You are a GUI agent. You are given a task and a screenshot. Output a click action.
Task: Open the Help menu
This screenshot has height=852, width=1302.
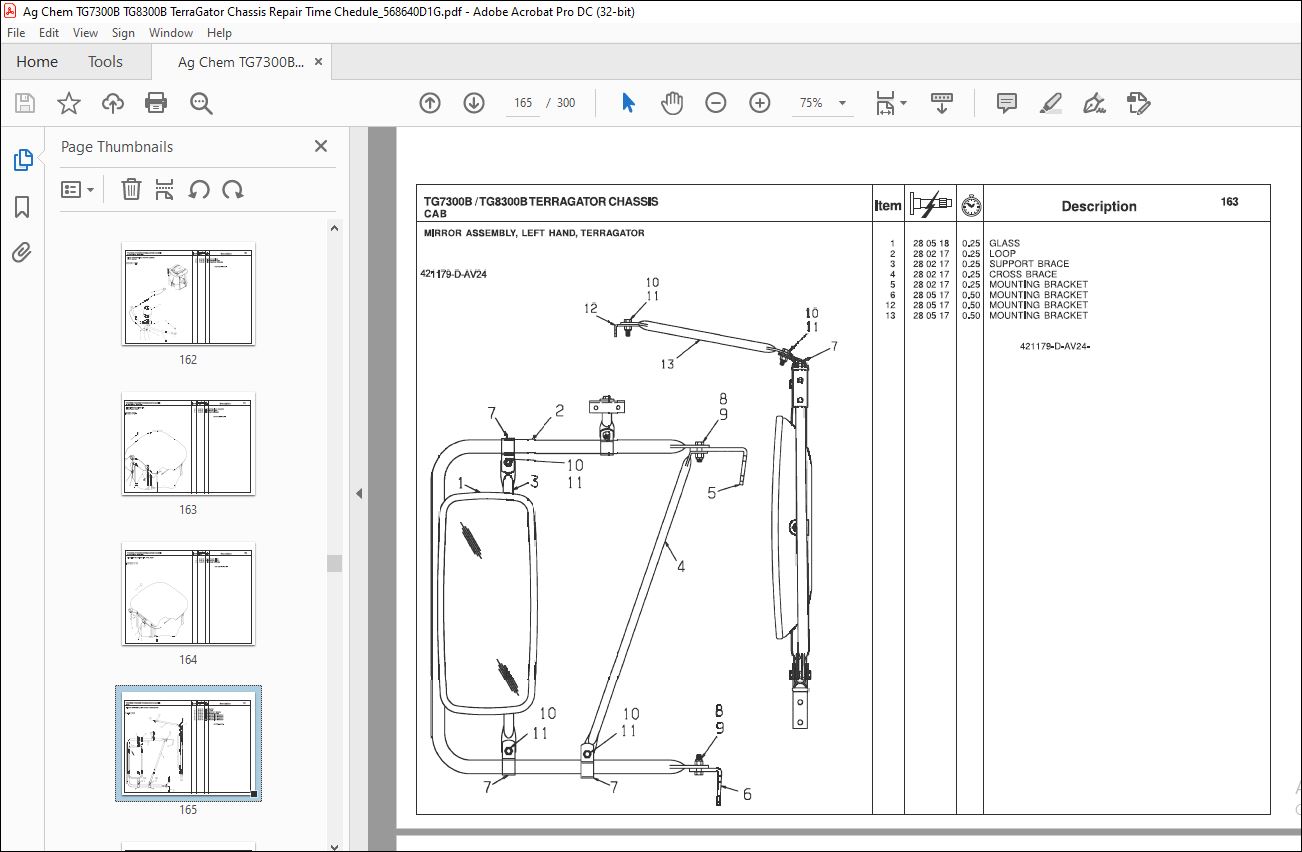[x=219, y=33]
